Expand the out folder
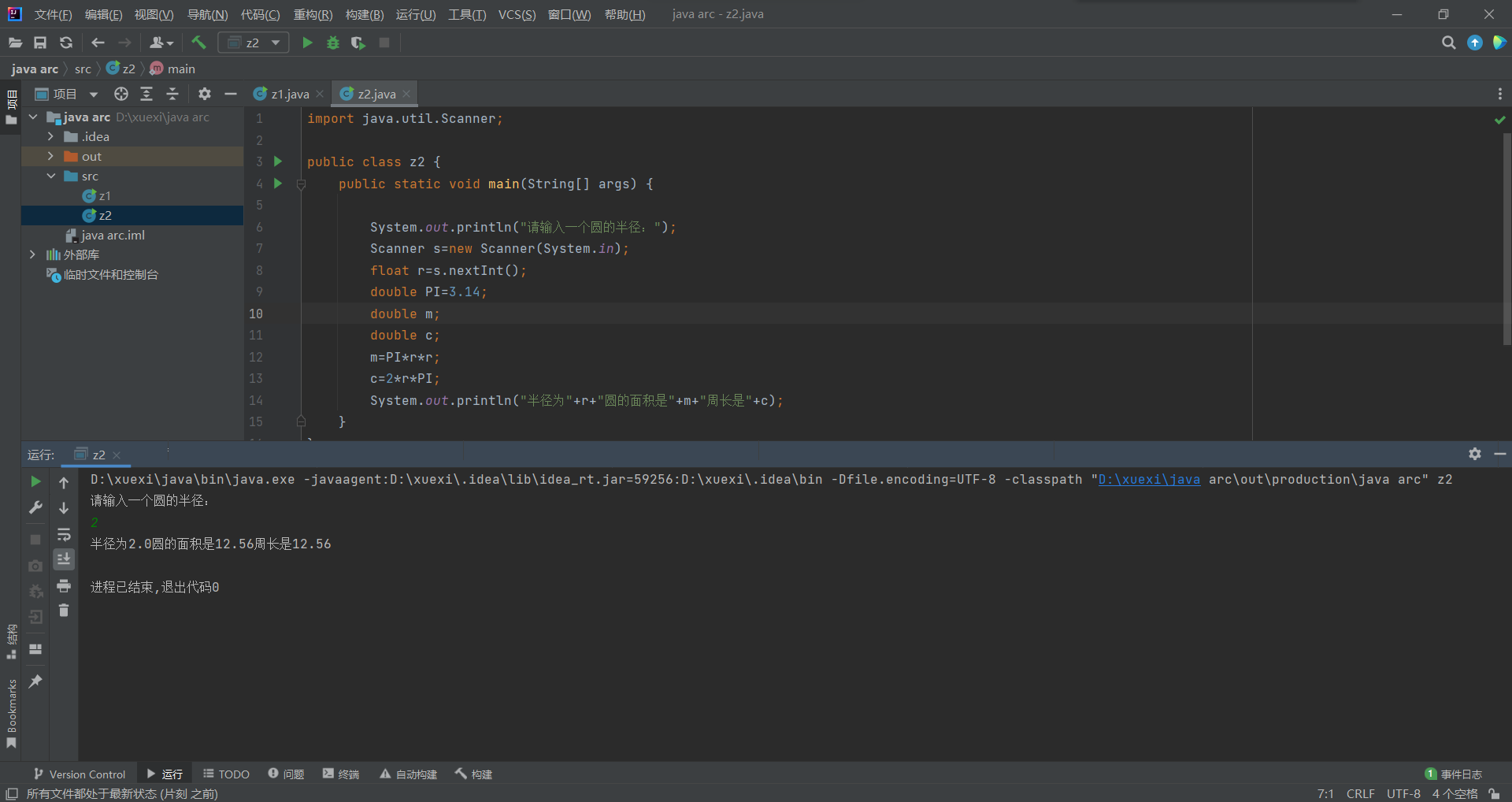 pyautogui.click(x=50, y=156)
